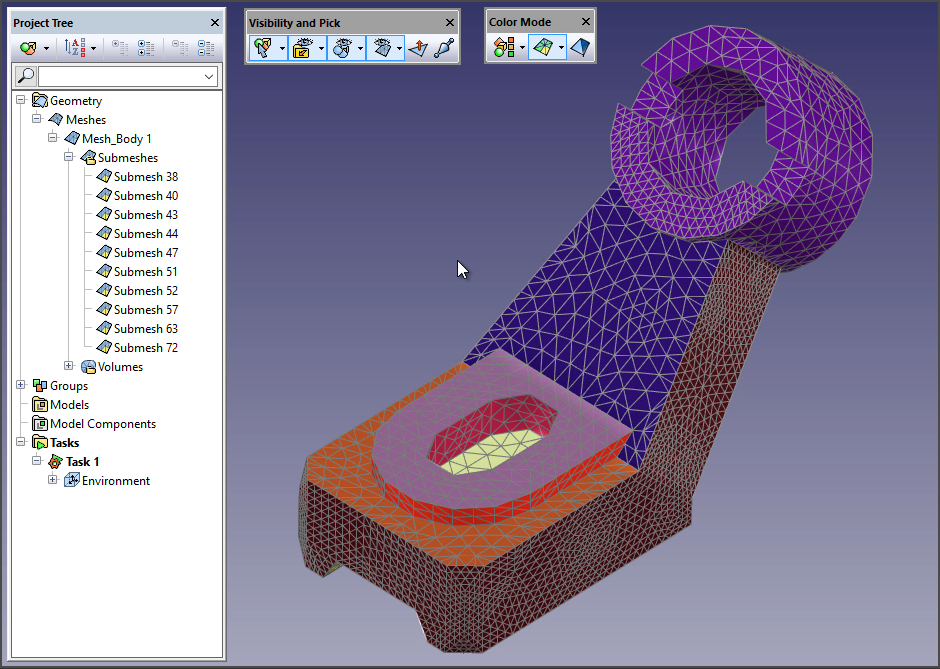The width and height of the screenshot is (940, 669).
Task: Click the pick selection tool icon
Action: [263, 48]
